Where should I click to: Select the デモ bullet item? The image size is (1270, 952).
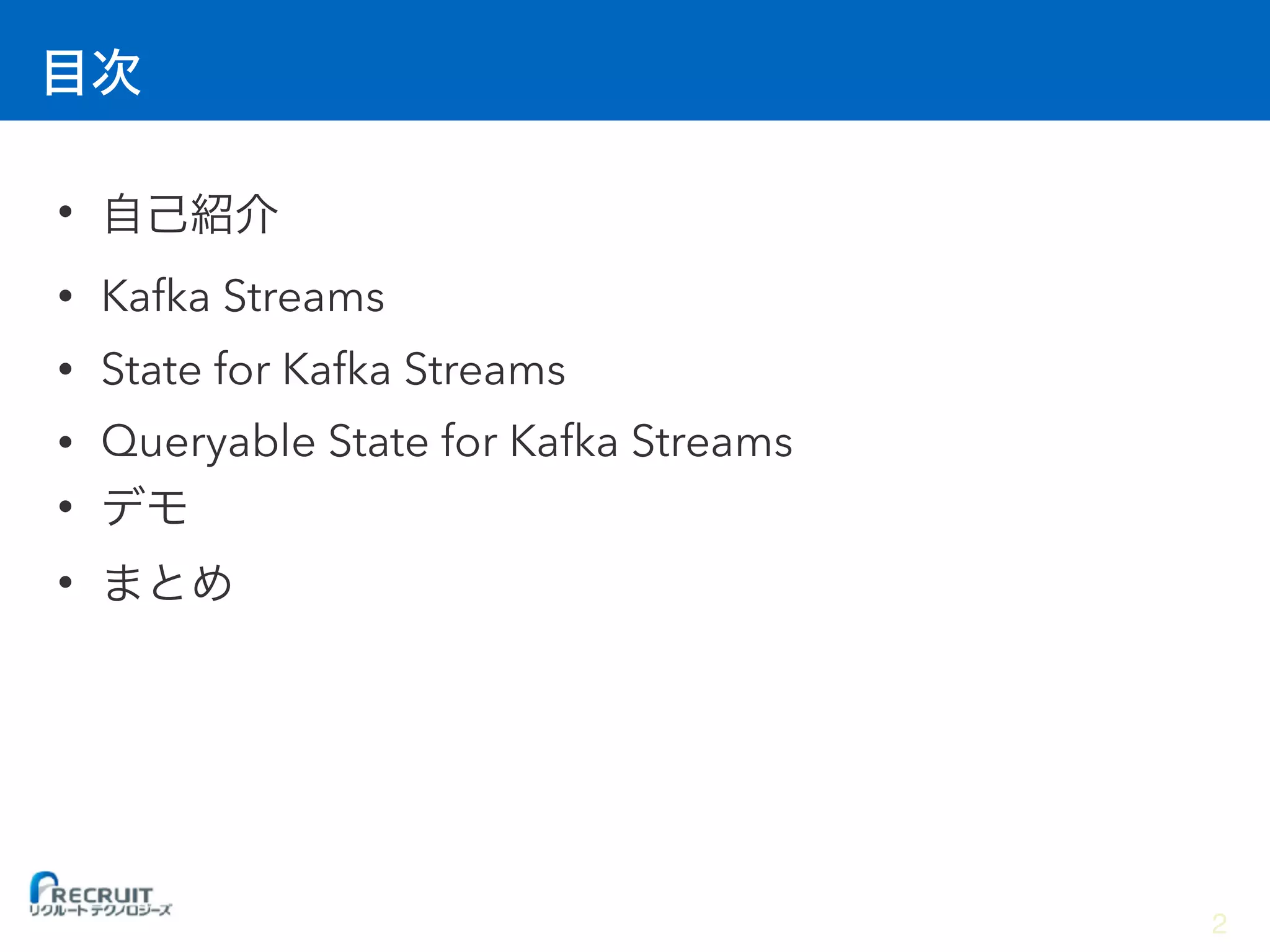[145, 506]
